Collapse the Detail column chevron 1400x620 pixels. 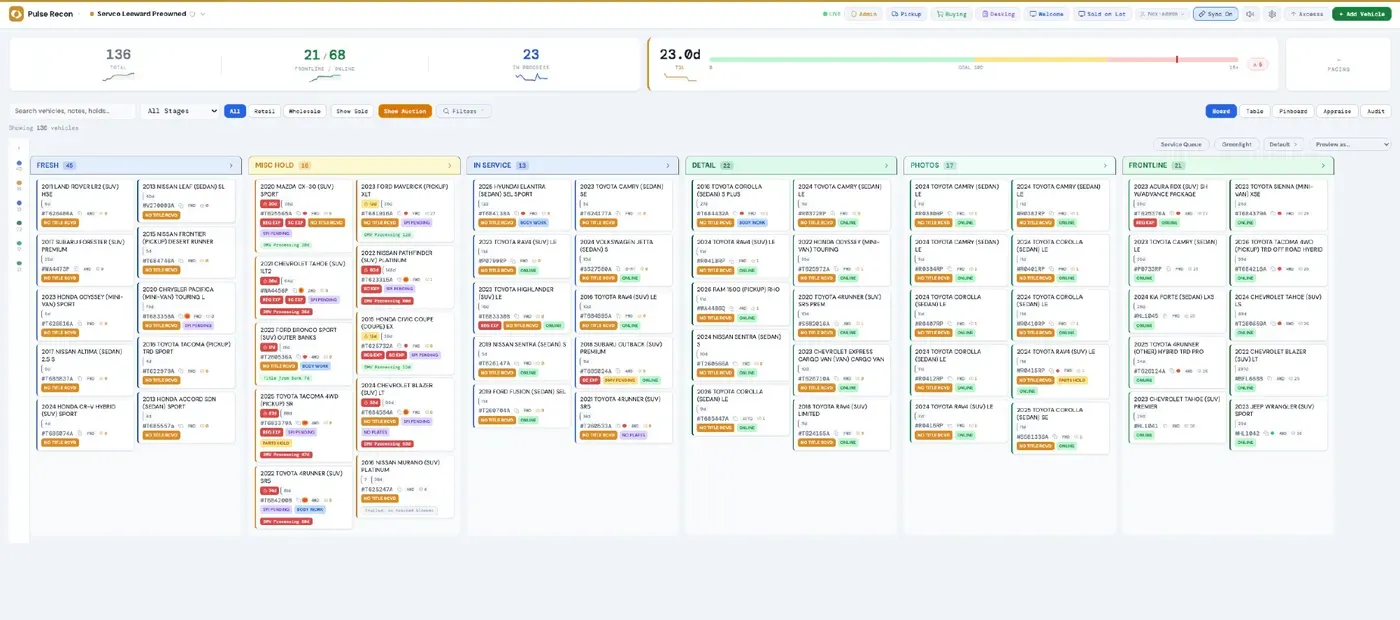tap(886, 166)
